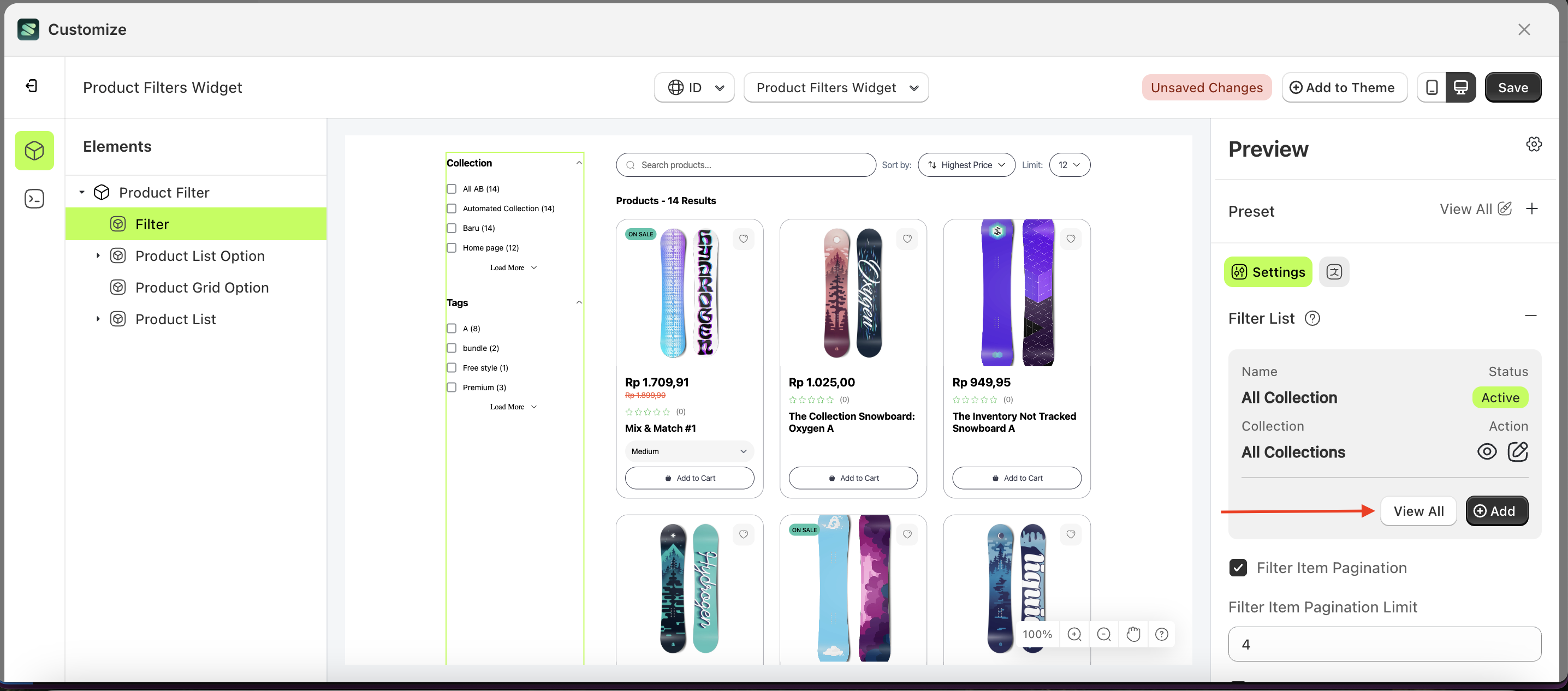Click the Save button
Image resolution: width=1568 pixels, height=691 pixels.
[1513, 87]
